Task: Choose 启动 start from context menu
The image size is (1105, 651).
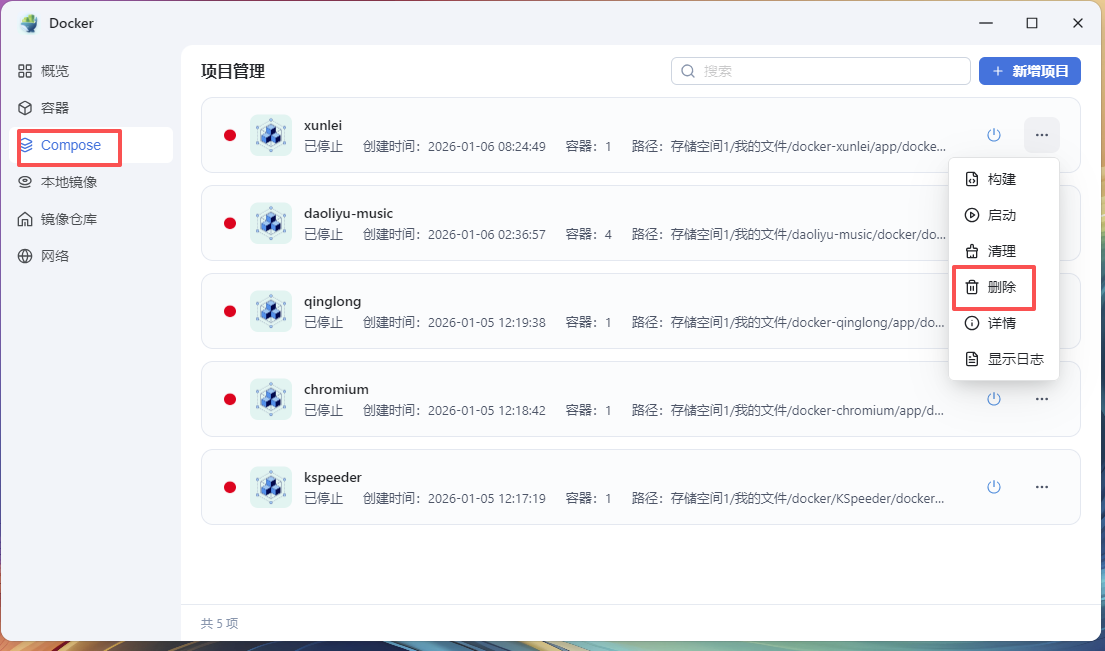Action: tap(1004, 215)
